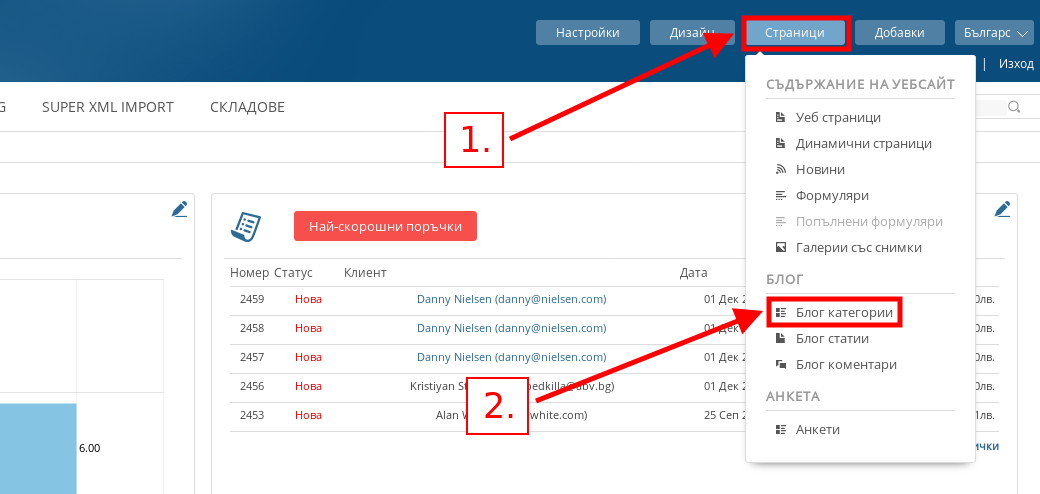1040x494 pixels.
Task: Click the icon beside Анкети
Action: (781, 429)
